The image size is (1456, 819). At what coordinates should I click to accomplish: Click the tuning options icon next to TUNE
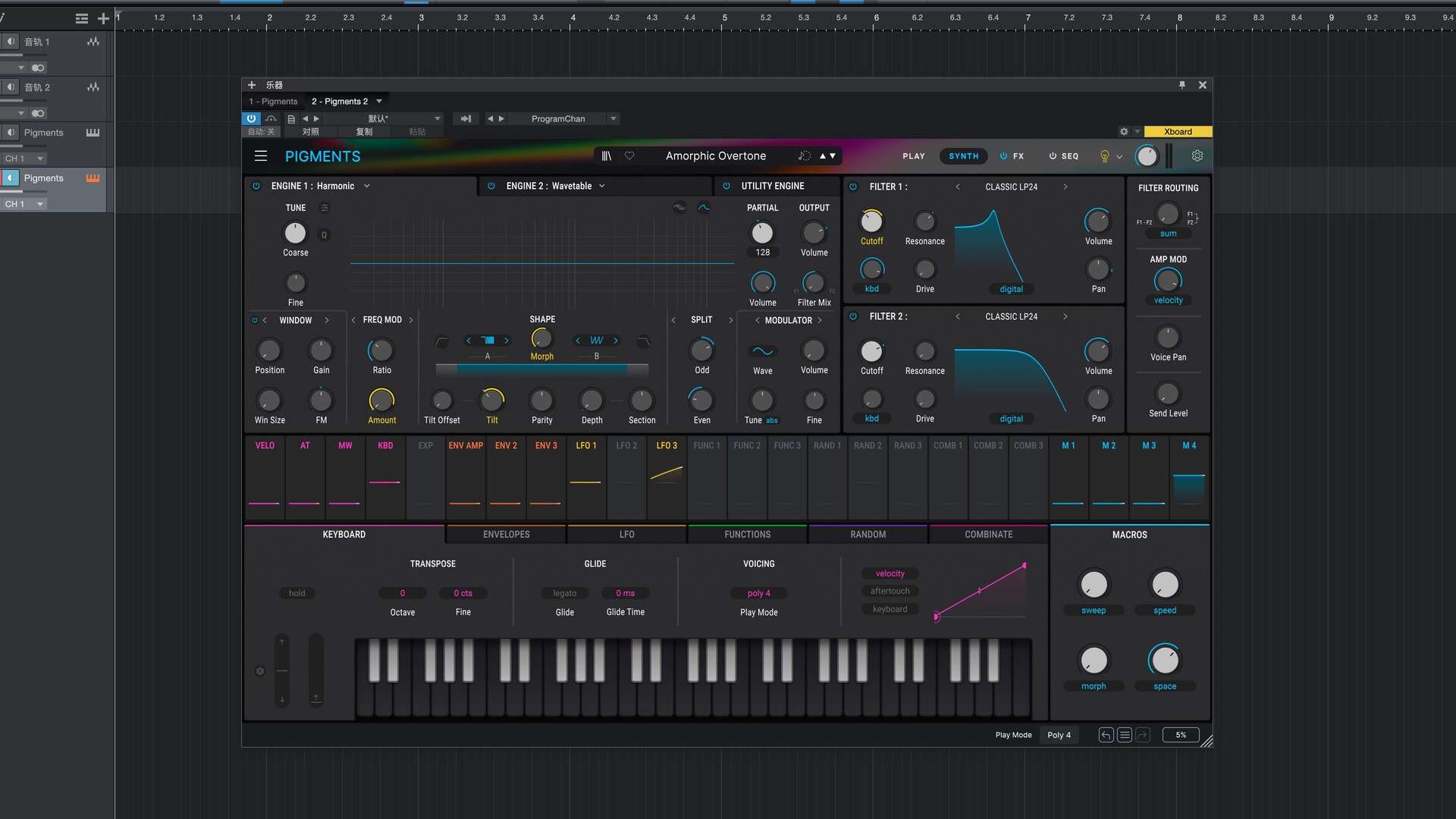(325, 208)
